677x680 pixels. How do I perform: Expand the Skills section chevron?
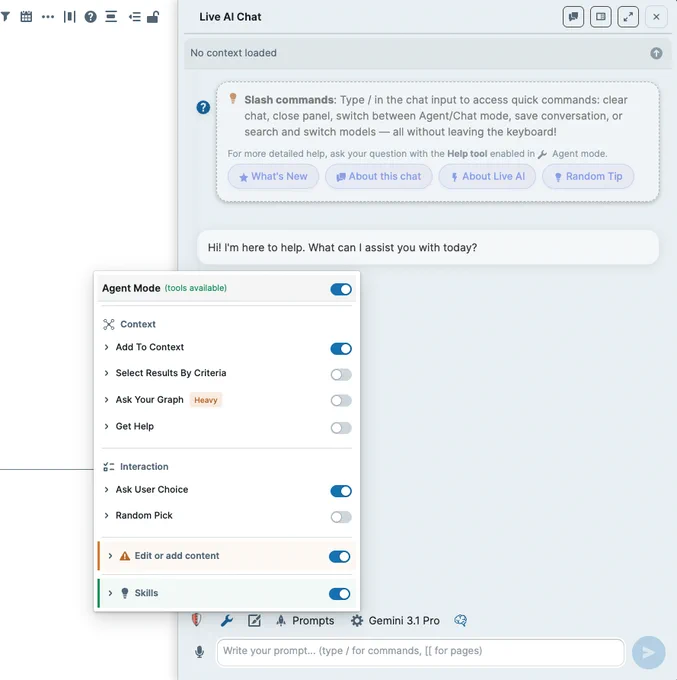point(110,593)
